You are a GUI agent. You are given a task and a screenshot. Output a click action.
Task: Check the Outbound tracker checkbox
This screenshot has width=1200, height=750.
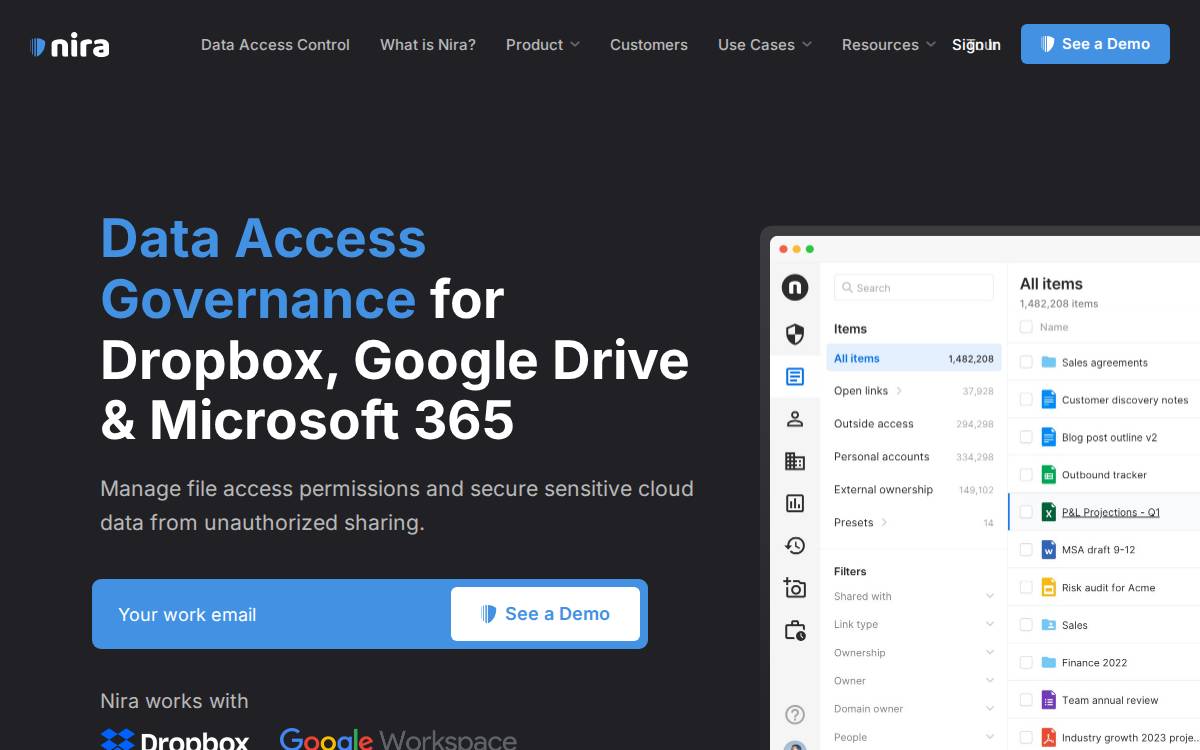click(1026, 474)
